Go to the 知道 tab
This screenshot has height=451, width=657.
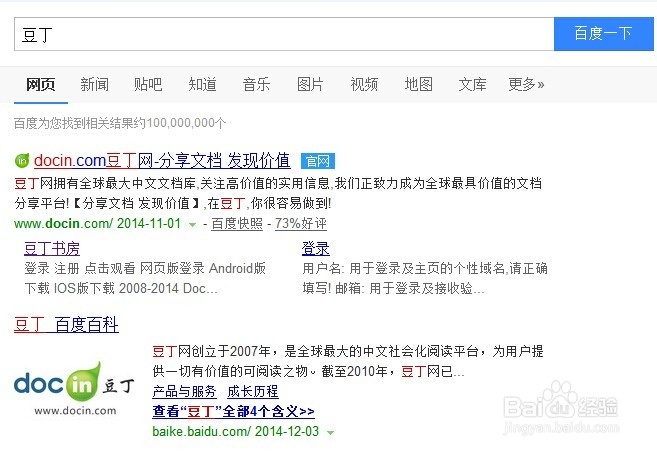tap(202, 85)
